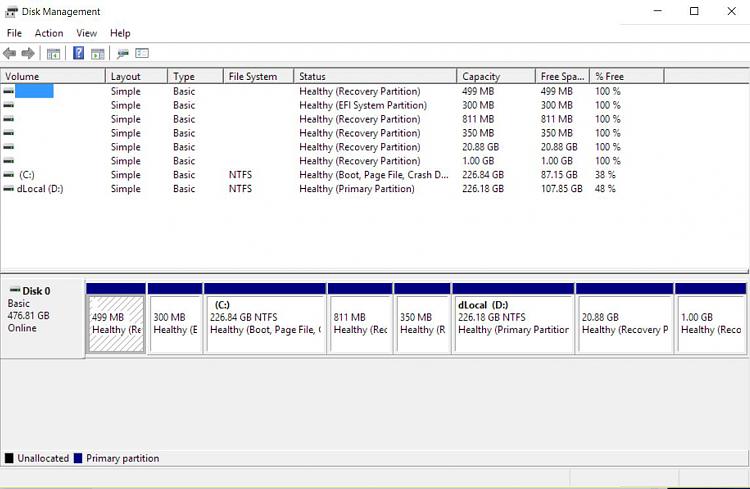This screenshot has width=750, height=489.
Task: Select the (C:) volume name in list
Action: (27, 175)
